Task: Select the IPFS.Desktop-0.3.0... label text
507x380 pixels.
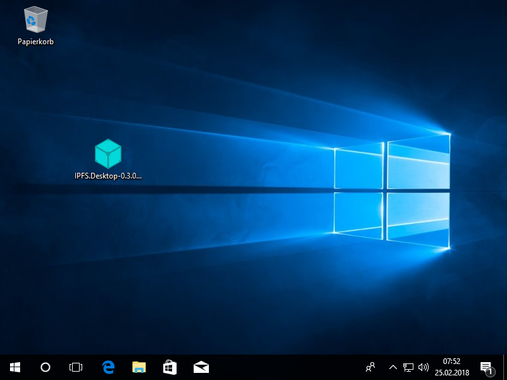Action: click(108, 176)
